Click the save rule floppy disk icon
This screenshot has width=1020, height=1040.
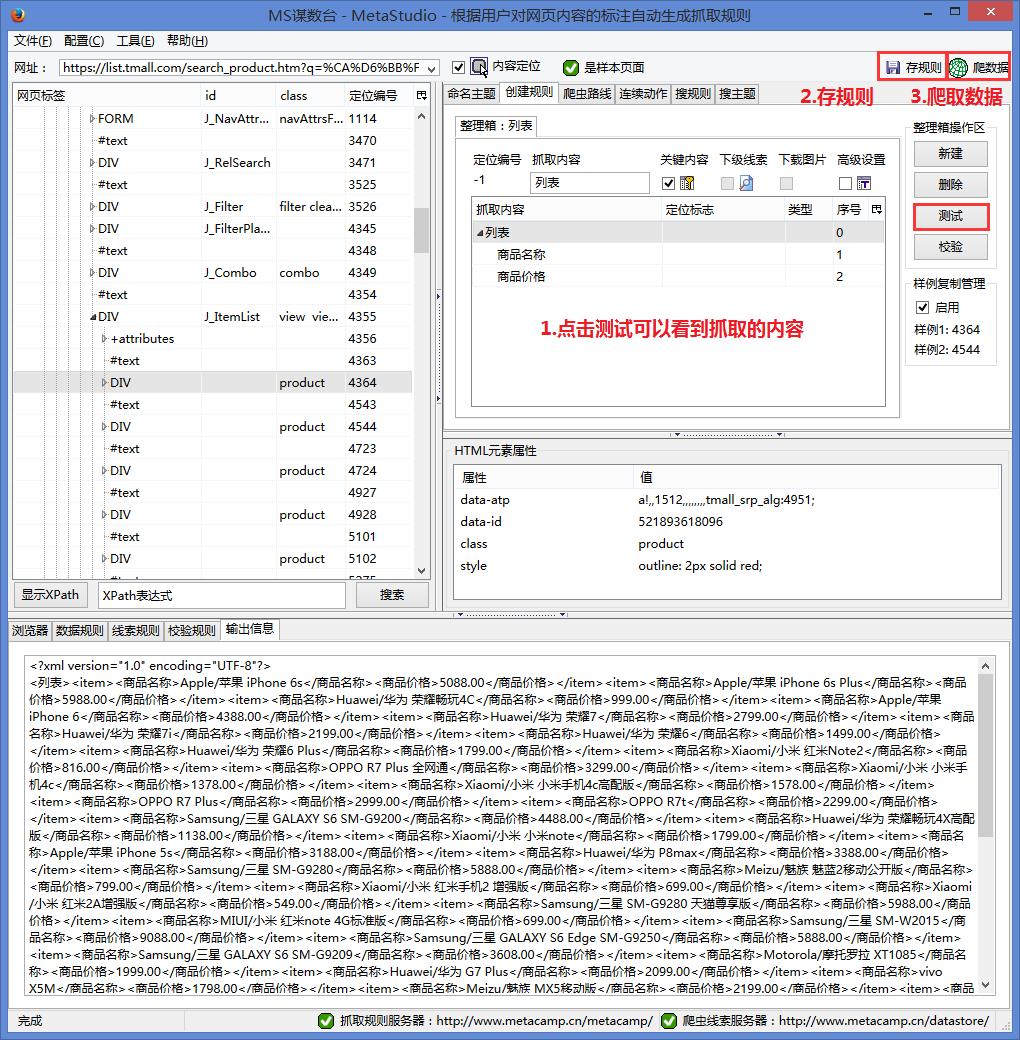(x=893, y=68)
